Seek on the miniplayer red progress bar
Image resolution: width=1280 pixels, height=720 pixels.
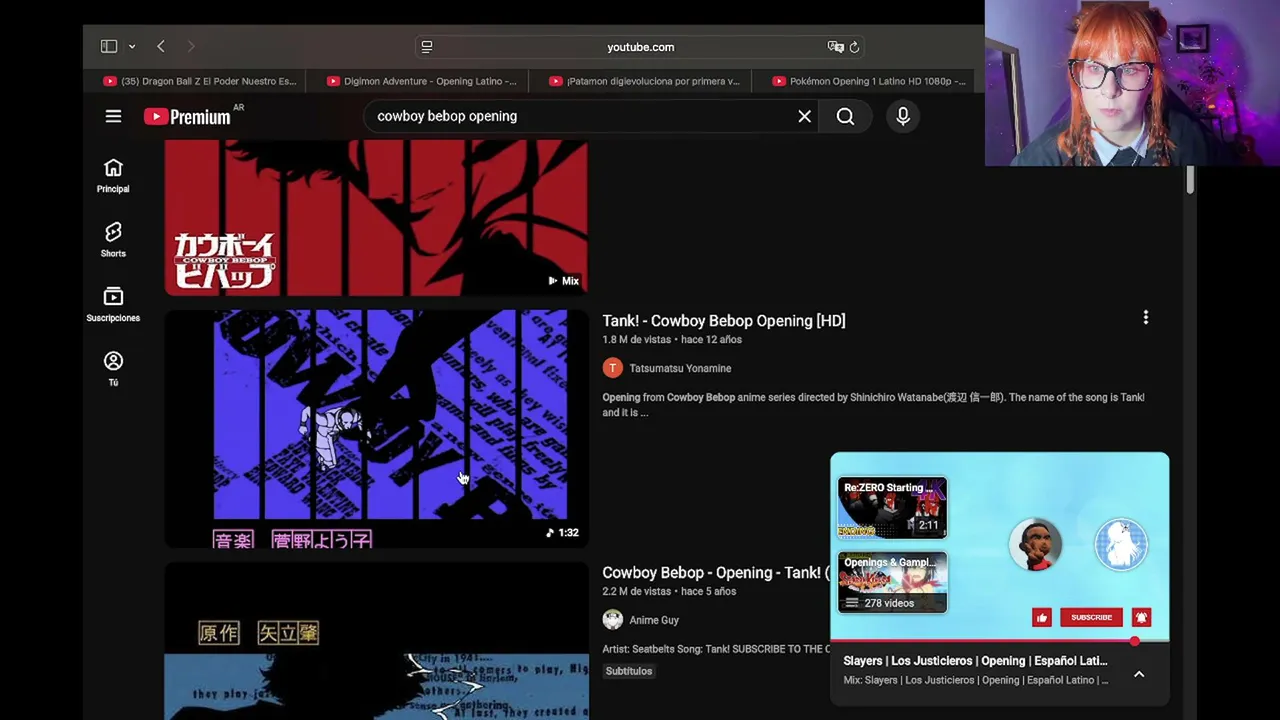(x=999, y=641)
